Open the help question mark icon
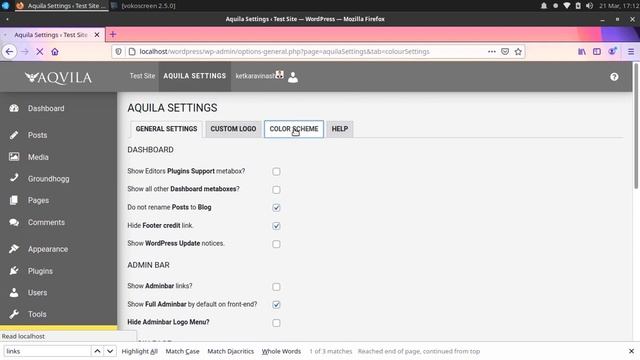 tap(614, 77)
